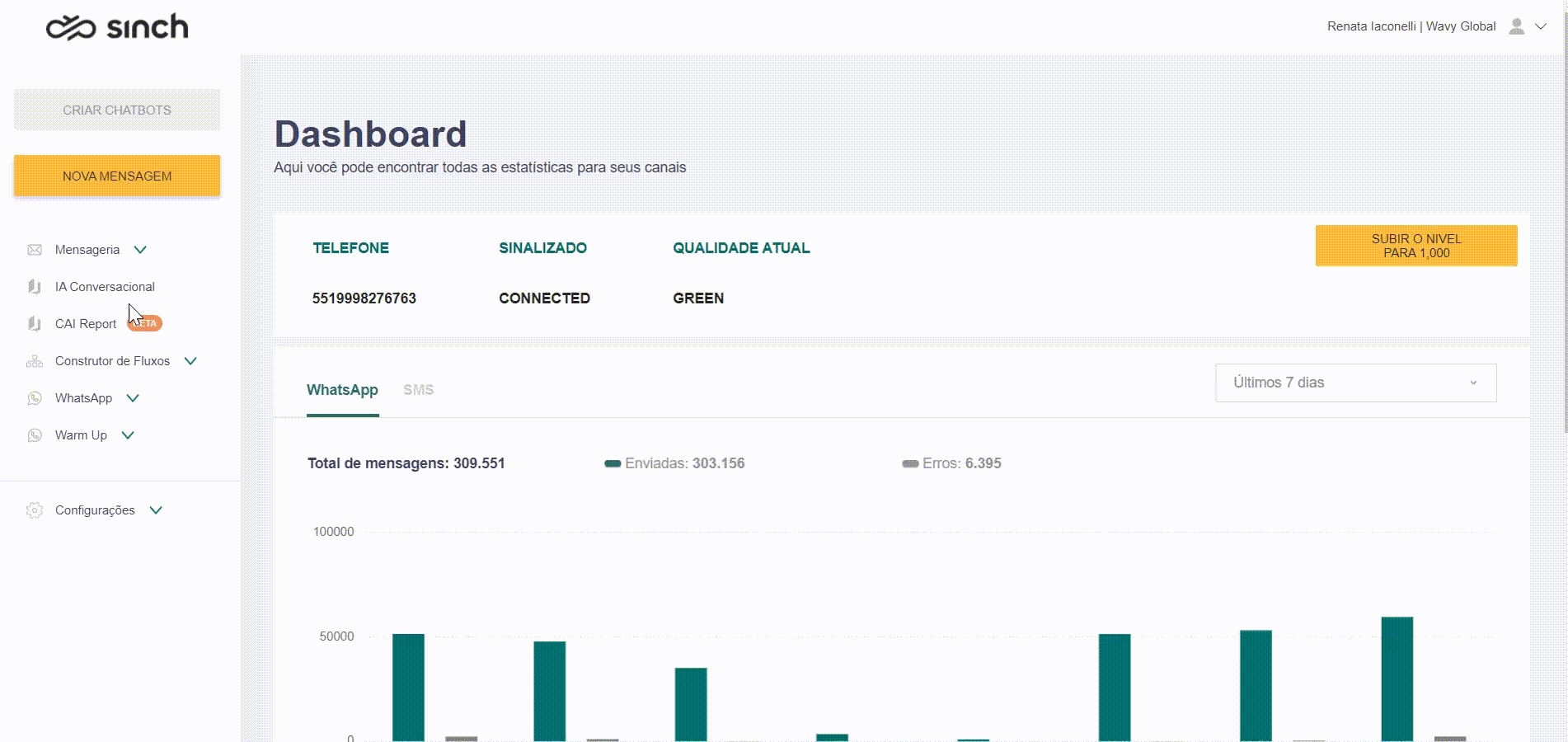
Task: Open the user account dropdown arrow
Action: click(1541, 26)
